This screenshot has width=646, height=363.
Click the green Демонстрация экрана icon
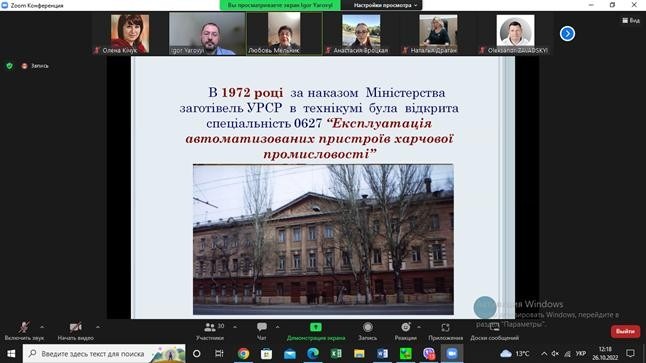point(316,328)
